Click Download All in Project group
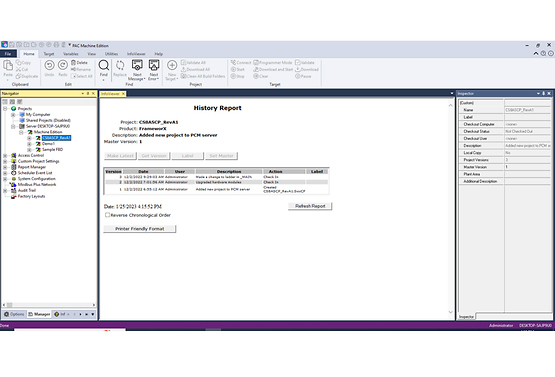The width and height of the screenshot is (555, 377). pyautogui.click(x=195, y=69)
